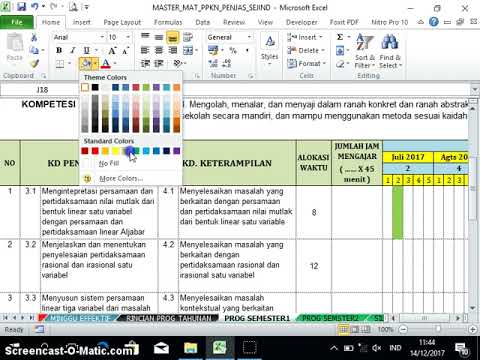
Task: Toggle Align Text Right
Action: [173, 50]
